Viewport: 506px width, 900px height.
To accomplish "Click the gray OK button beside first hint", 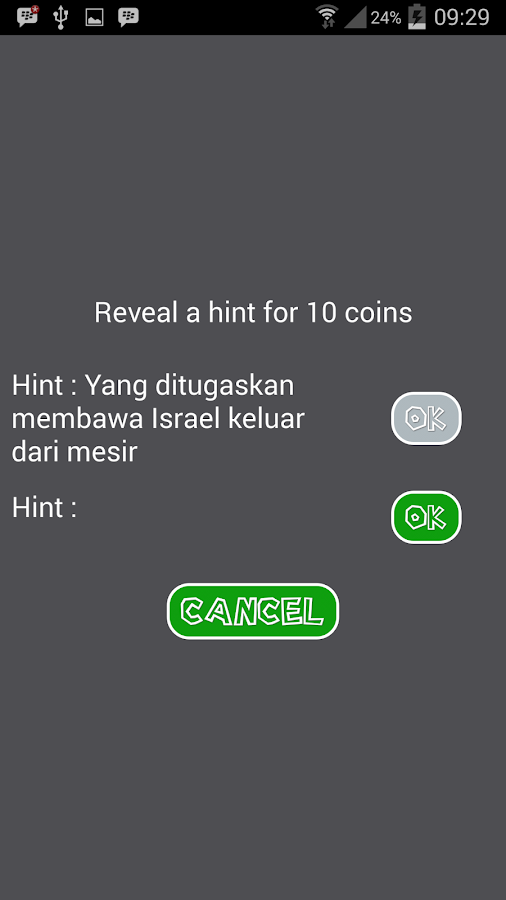I will (426, 418).
